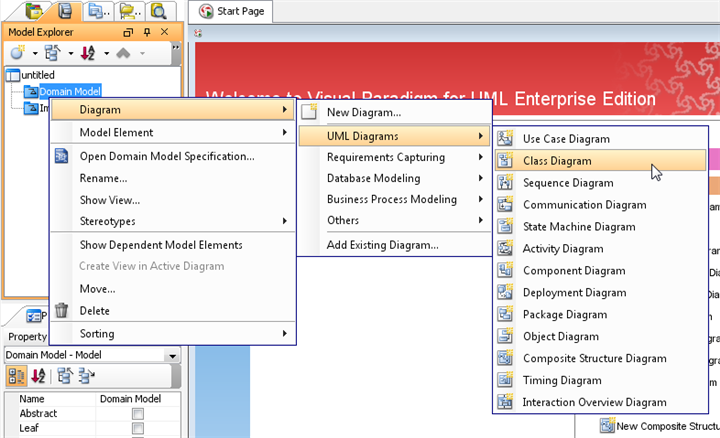This screenshot has width=720, height=438.
Task: Click the Deployment Diagram icon
Action: (505, 292)
